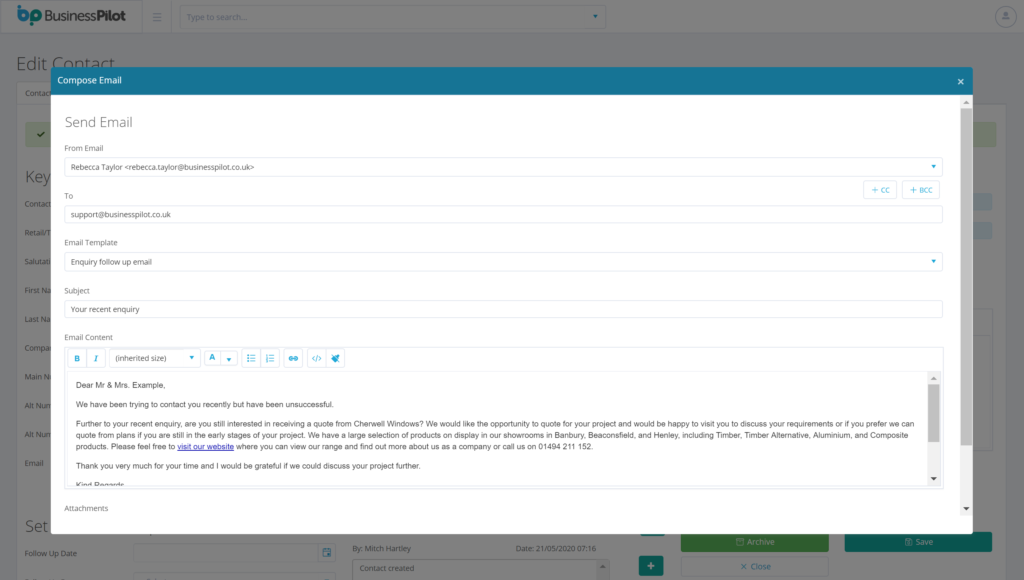Click into the Subject field
This screenshot has height=580, width=1024.
503,310
